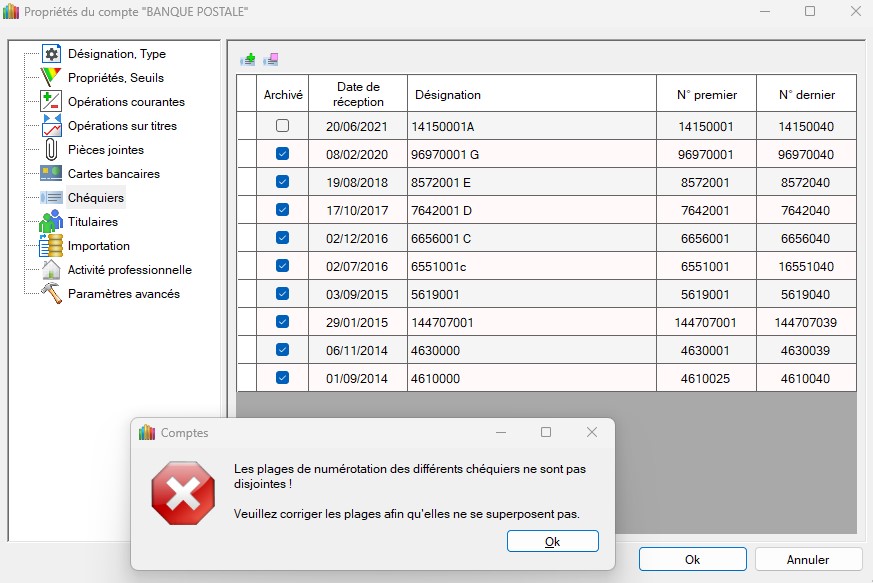873x583 pixels.
Task: Click the gear icon beside Désignation, Type
Action: [x=51, y=54]
